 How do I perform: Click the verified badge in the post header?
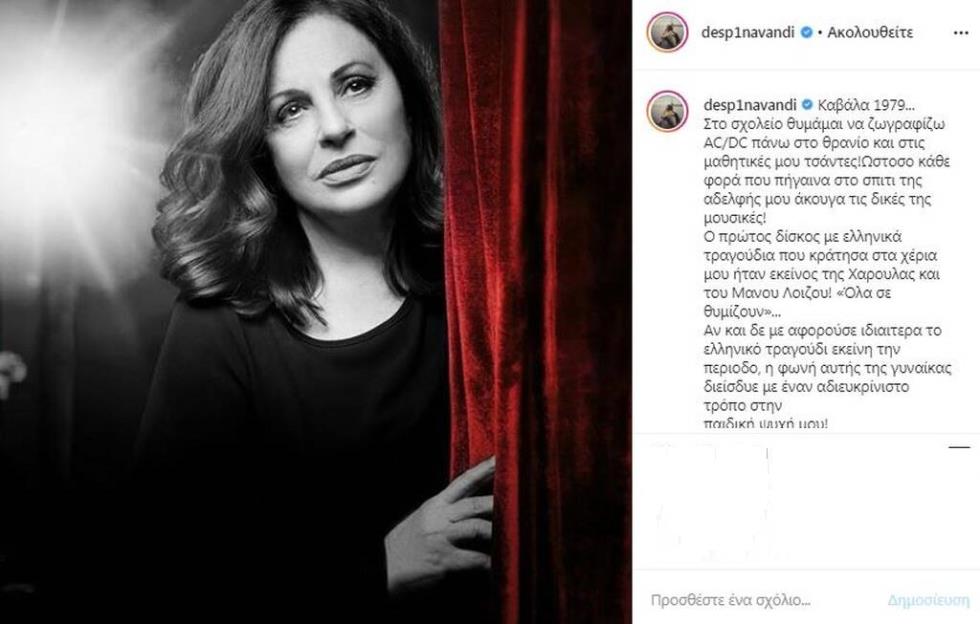[x=807, y=32]
